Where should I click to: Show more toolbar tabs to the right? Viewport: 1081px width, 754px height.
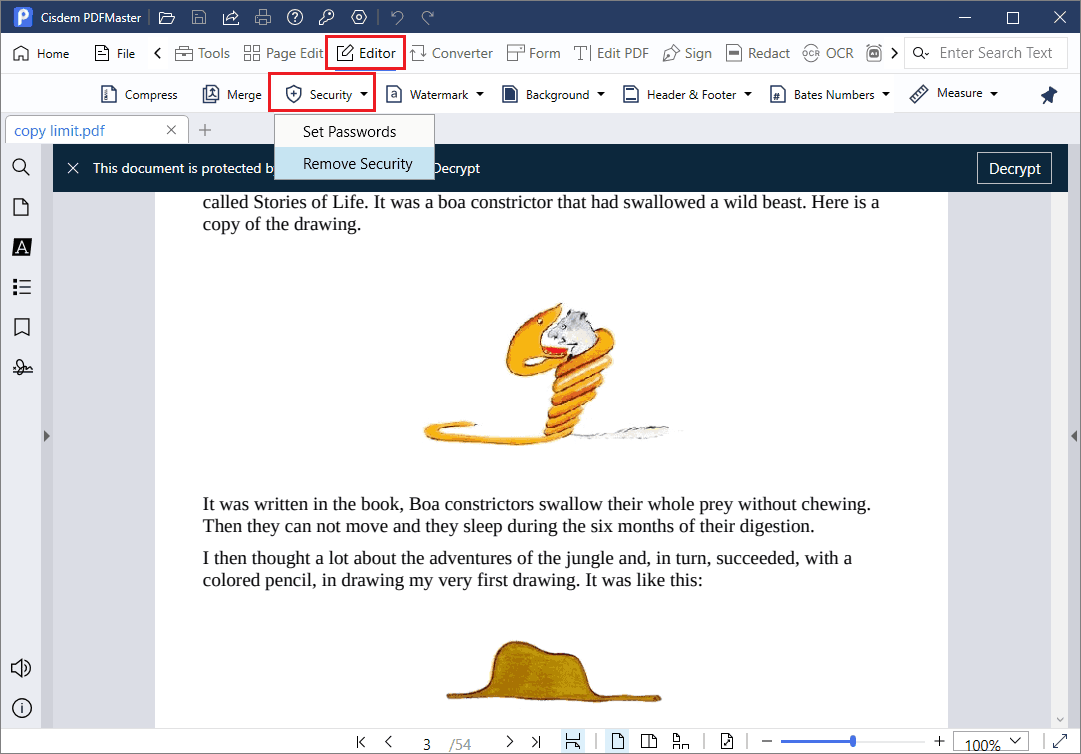tap(894, 53)
